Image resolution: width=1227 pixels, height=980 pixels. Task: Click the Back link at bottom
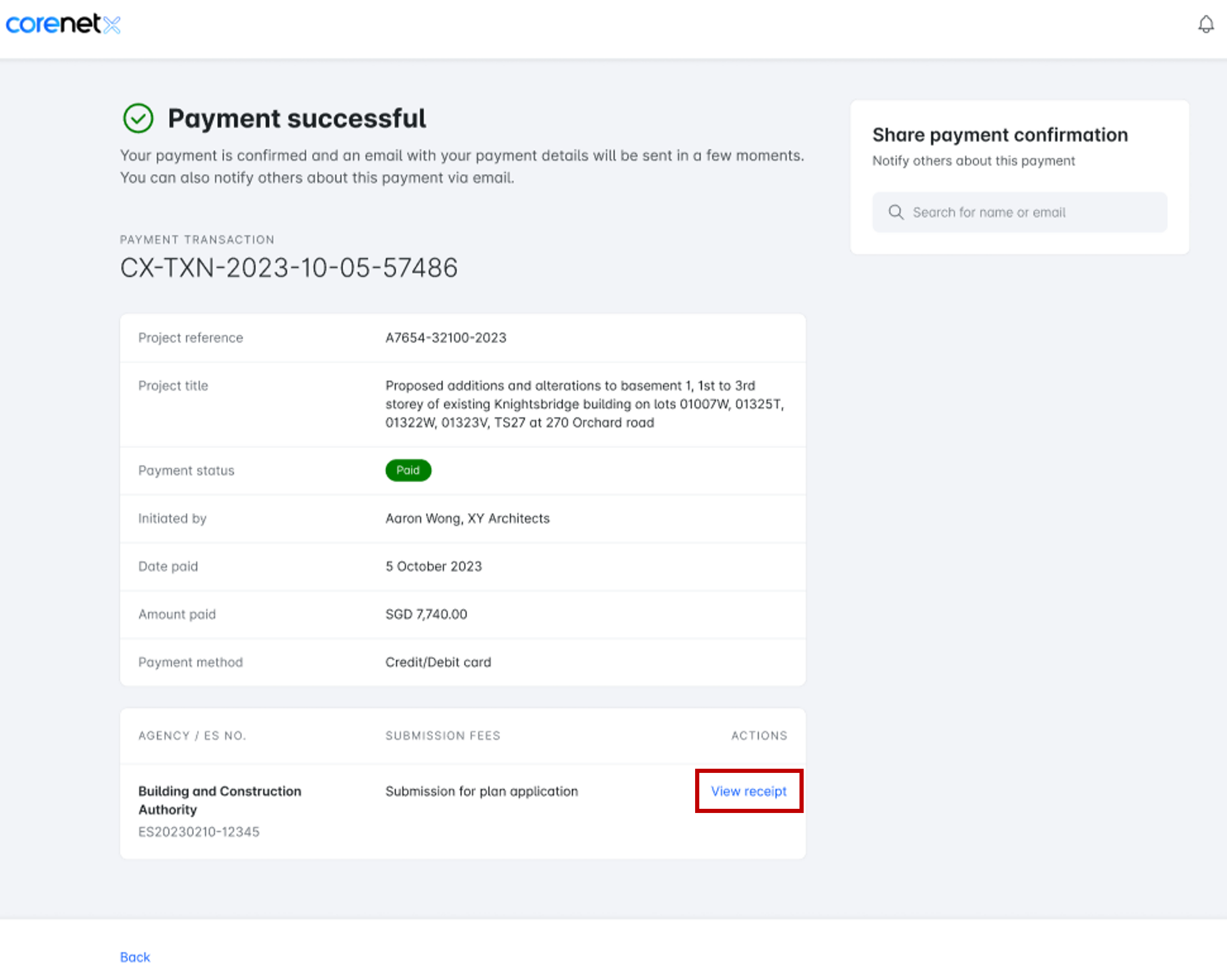[x=135, y=957]
